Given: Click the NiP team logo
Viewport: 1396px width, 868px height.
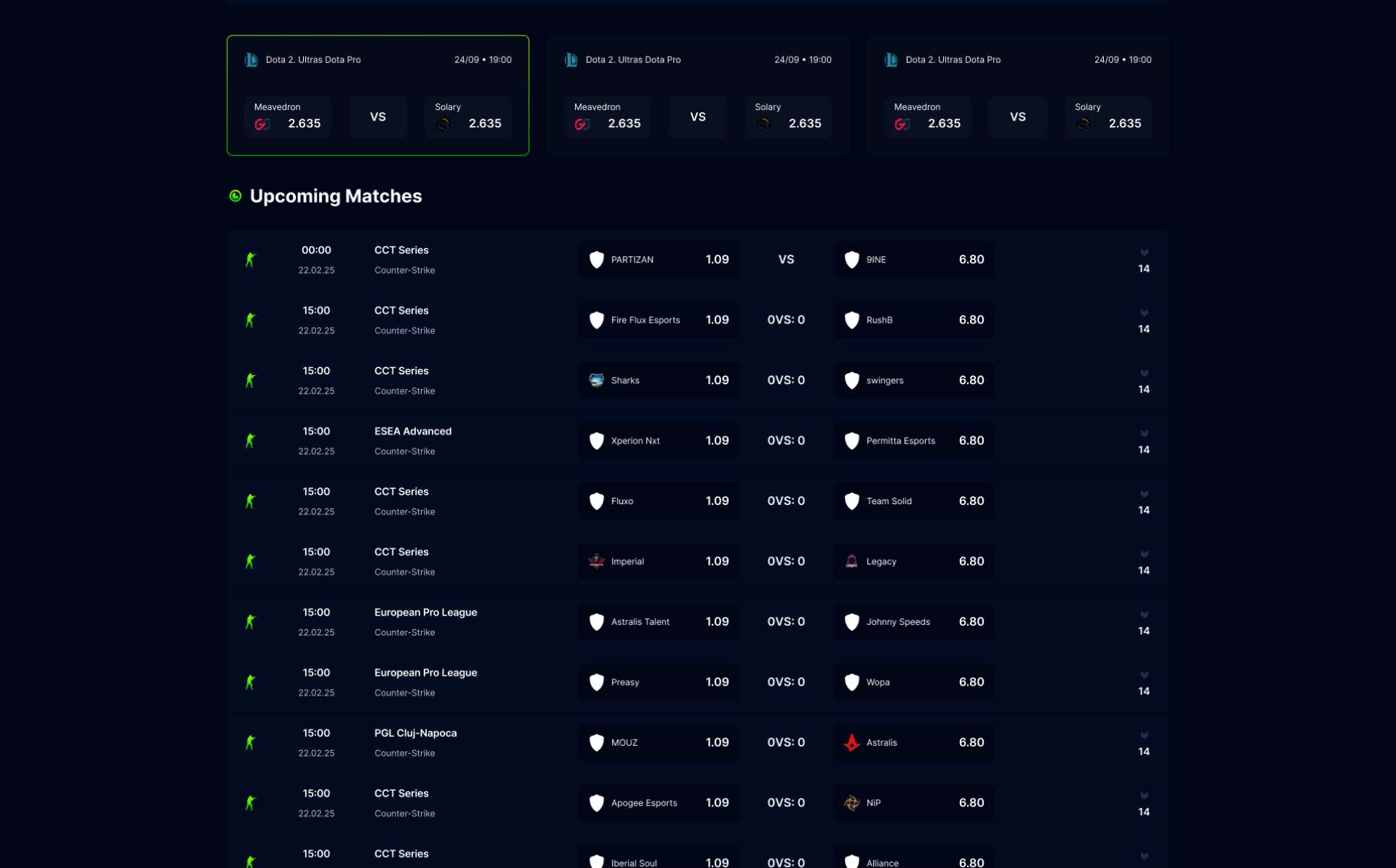Looking at the screenshot, I should pyautogui.click(x=851, y=803).
